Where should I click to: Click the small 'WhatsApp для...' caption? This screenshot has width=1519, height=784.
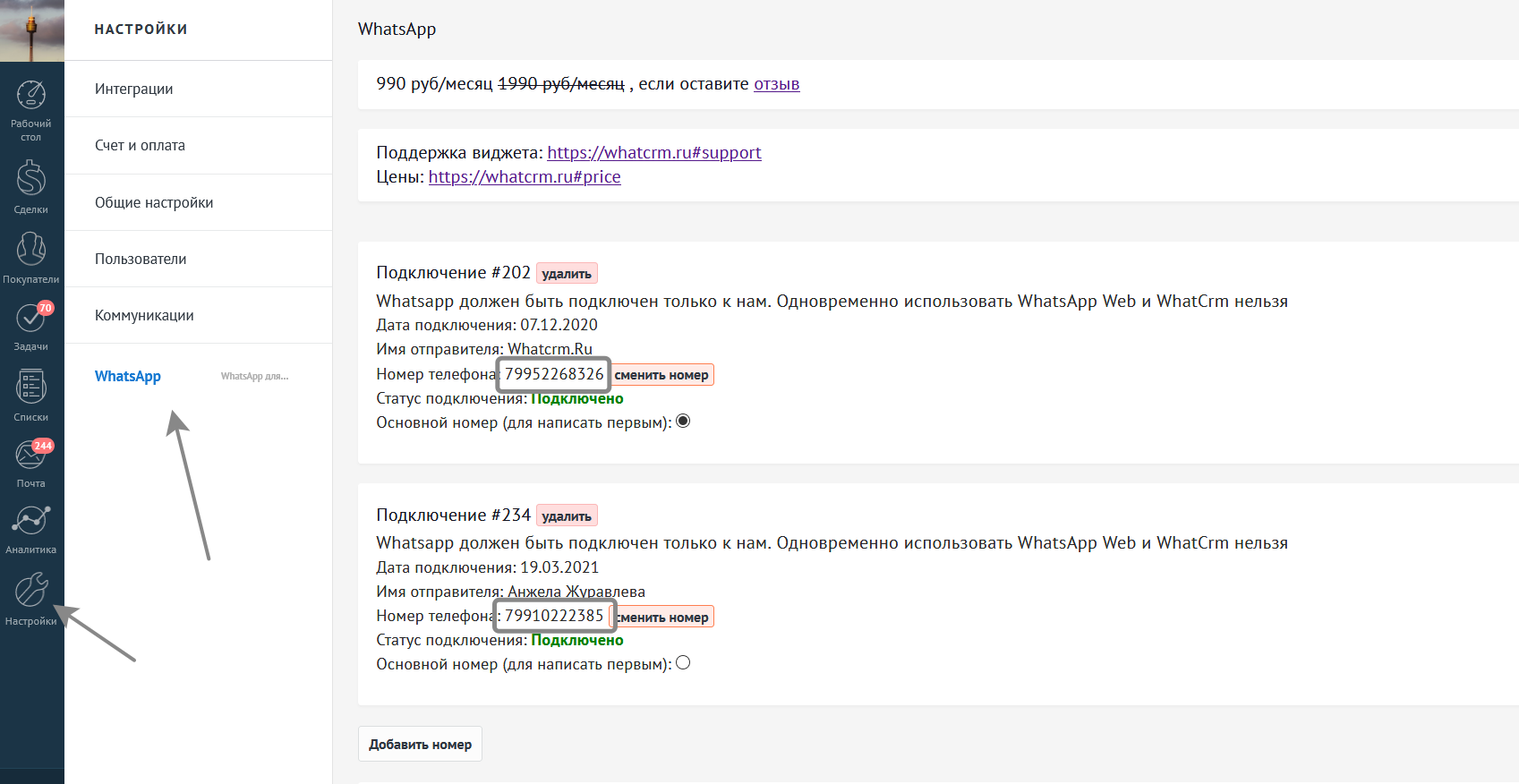[x=254, y=376]
